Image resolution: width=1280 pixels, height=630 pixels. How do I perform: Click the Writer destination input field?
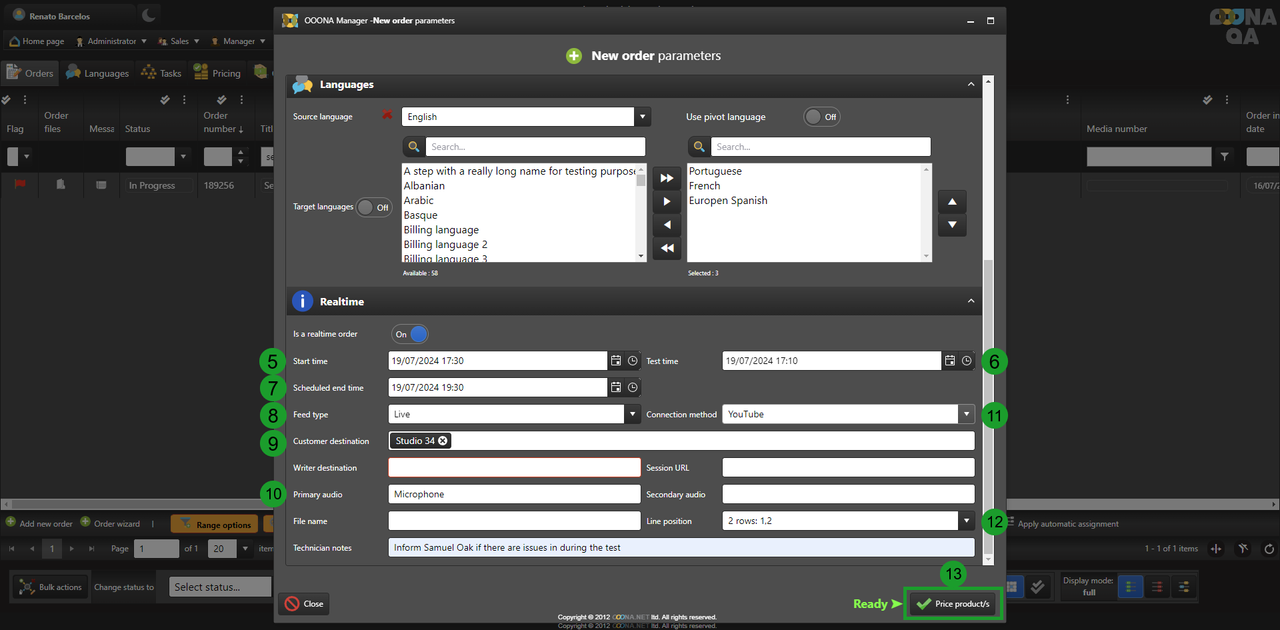tap(514, 468)
